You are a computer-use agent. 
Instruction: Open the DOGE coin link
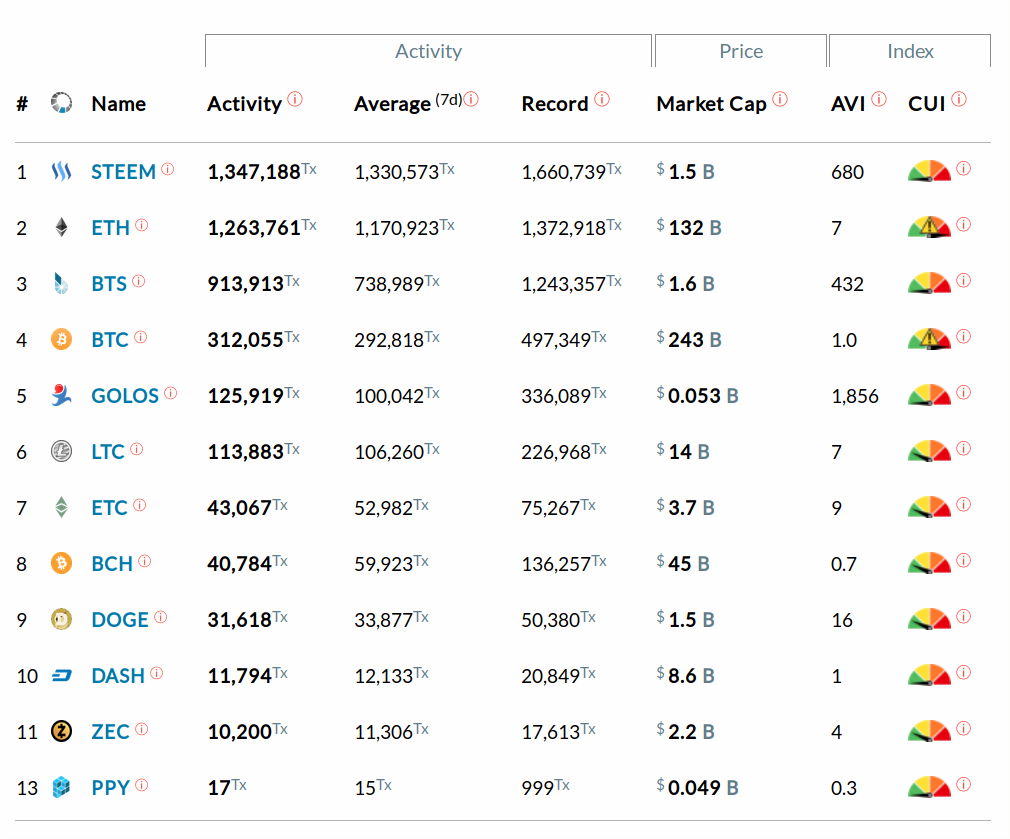tap(120, 620)
